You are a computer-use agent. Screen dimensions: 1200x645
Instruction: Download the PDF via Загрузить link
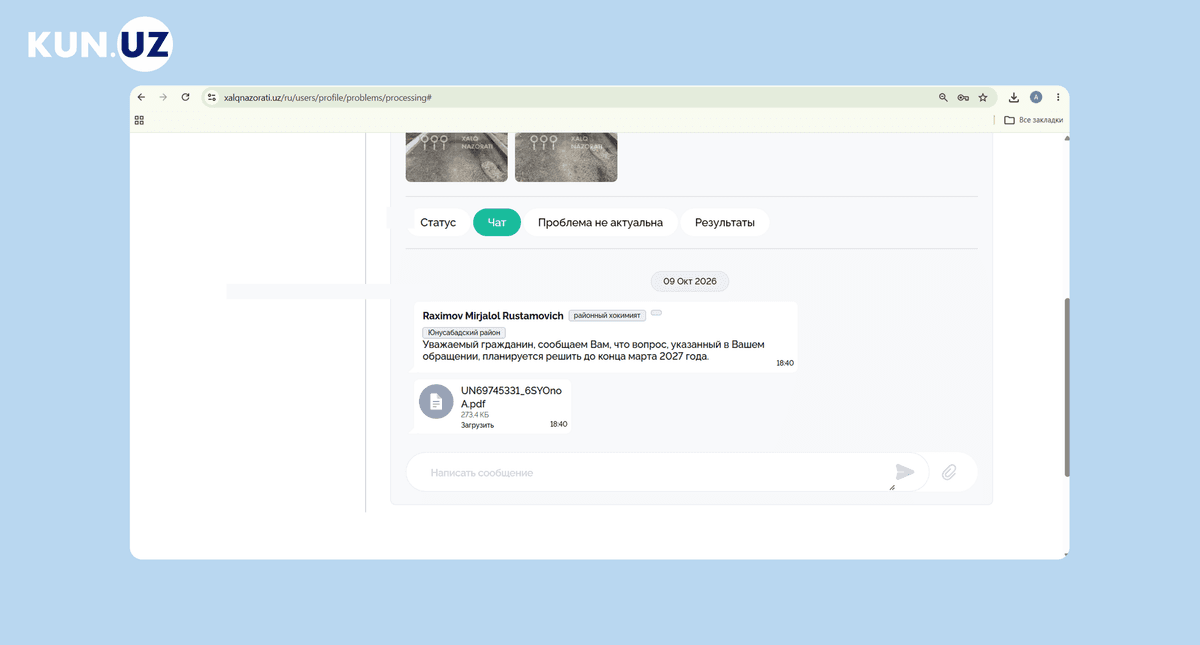pyautogui.click(x=477, y=425)
